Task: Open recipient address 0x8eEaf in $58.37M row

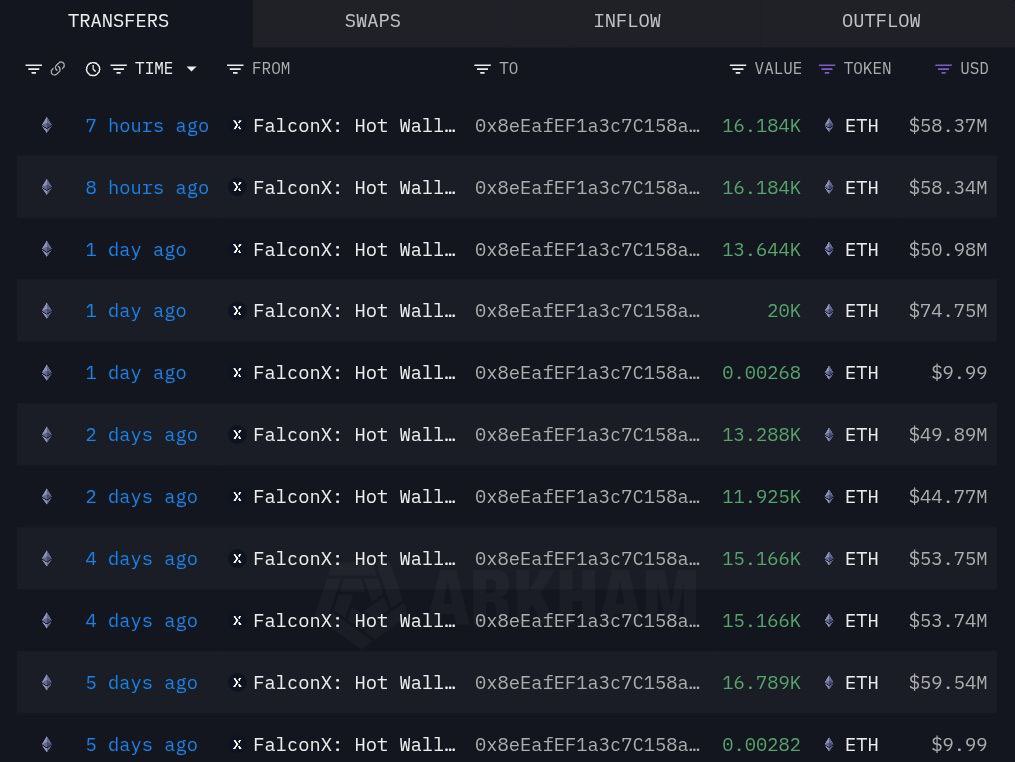Action: click(x=587, y=126)
